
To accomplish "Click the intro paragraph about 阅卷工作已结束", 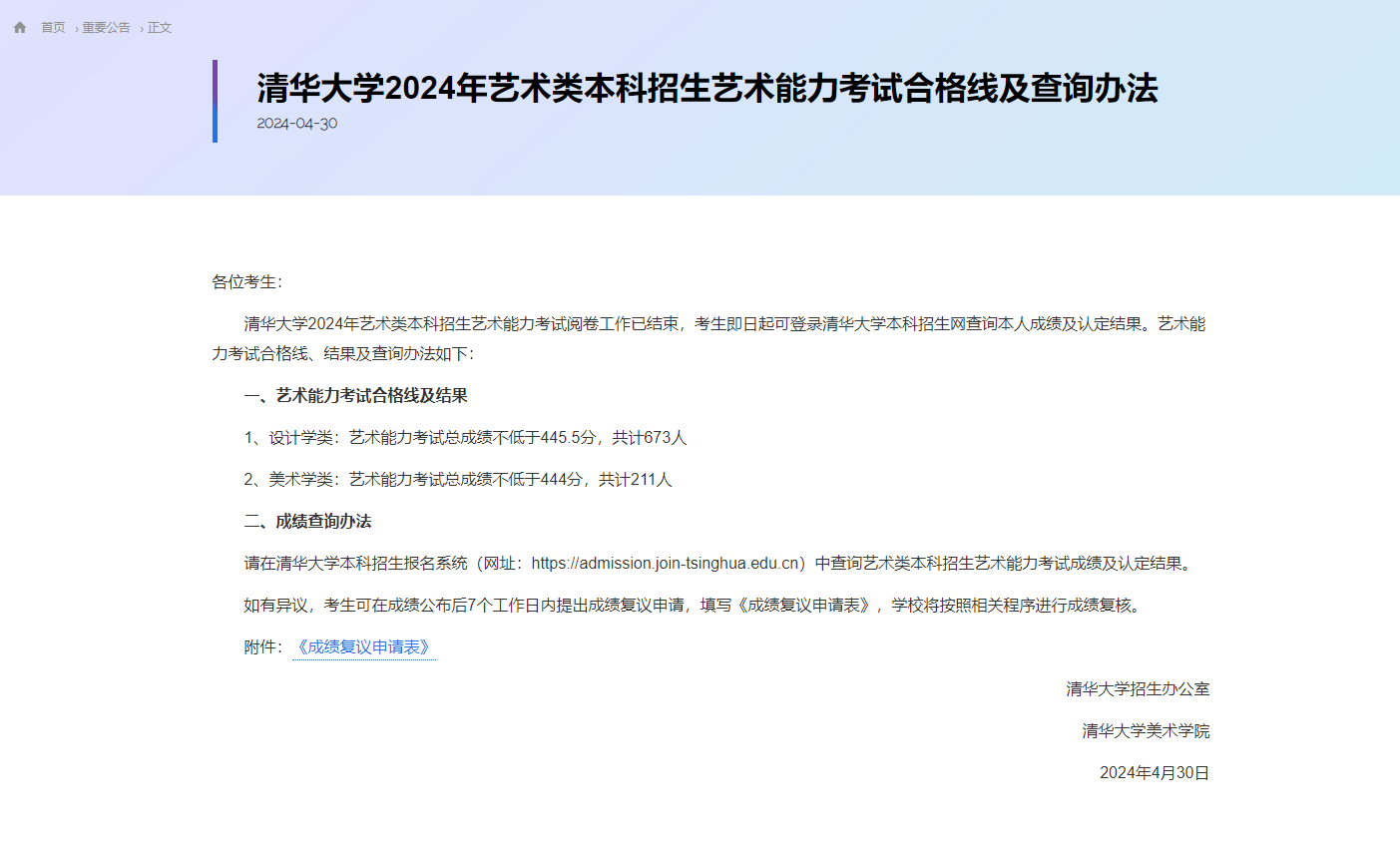I will [708, 339].
